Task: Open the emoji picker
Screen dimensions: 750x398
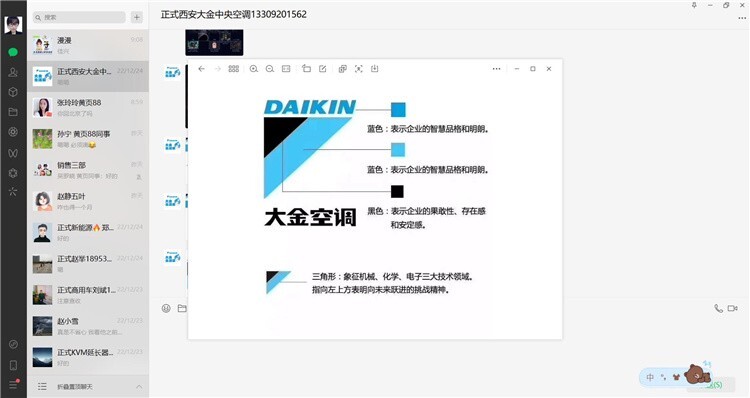Action: [x=166, y=309]
